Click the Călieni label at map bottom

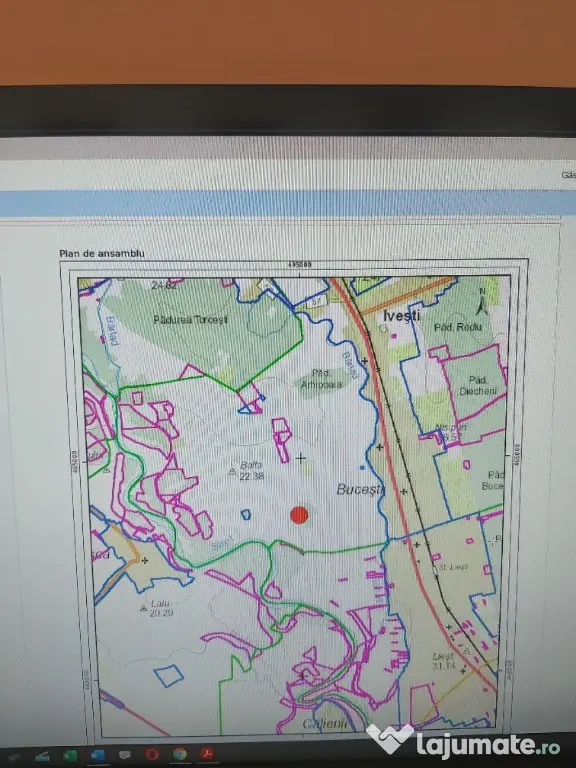[x=325, y=723]
